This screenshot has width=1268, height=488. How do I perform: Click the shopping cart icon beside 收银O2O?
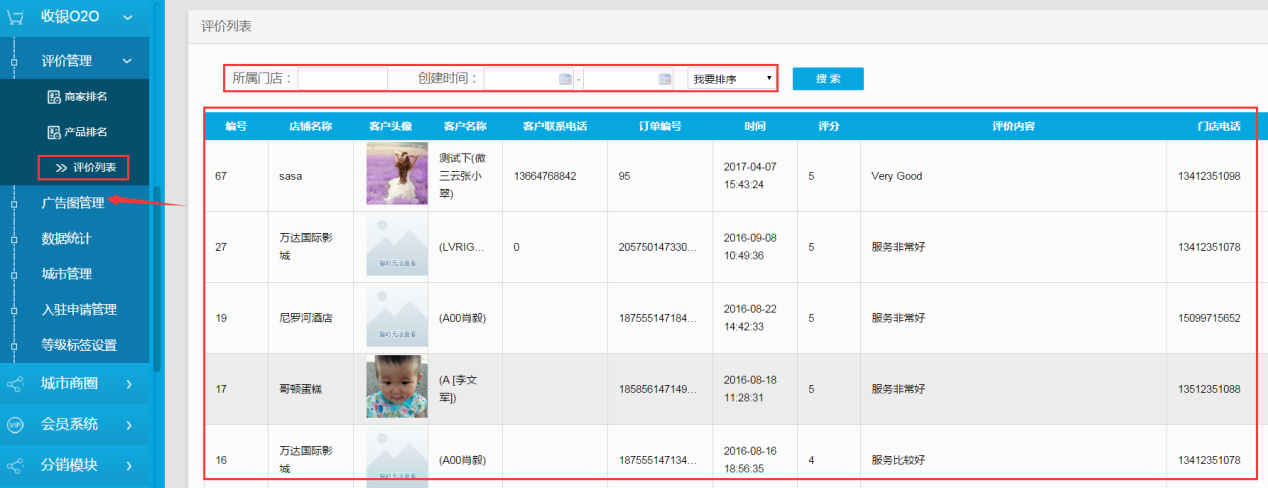(x=15, y=17)
